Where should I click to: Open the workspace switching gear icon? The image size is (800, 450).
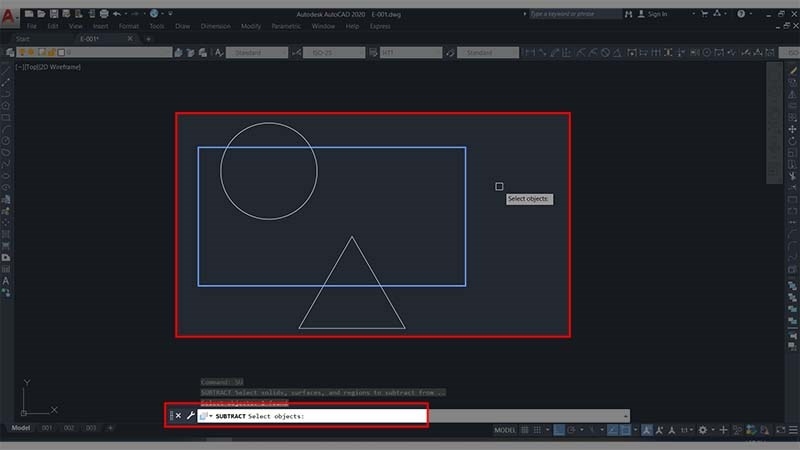click(x=703, y=430)
